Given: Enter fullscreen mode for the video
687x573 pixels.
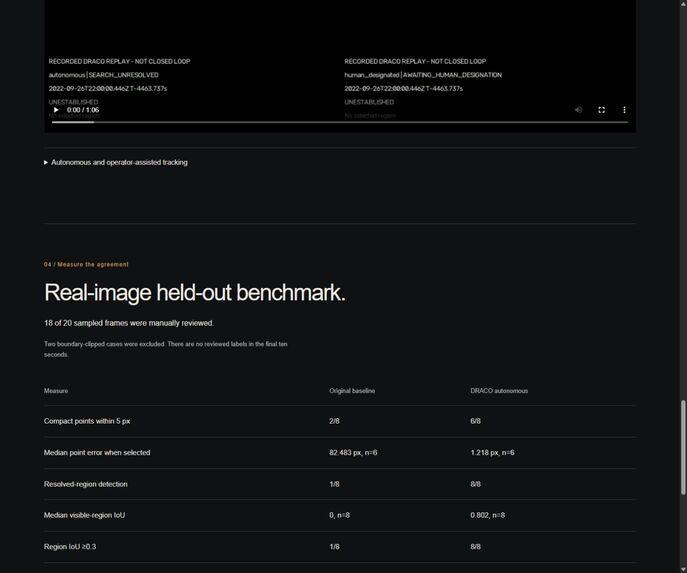Looking at the screenshot, I should (602, 110).
